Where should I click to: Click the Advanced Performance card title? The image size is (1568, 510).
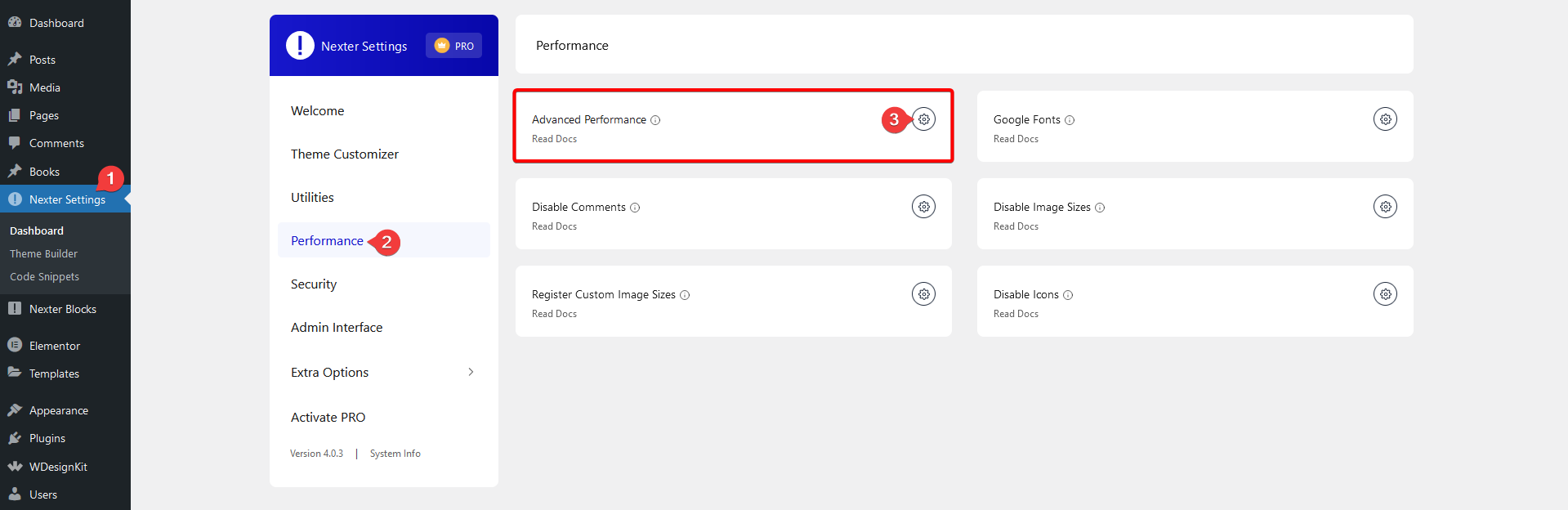589,120
